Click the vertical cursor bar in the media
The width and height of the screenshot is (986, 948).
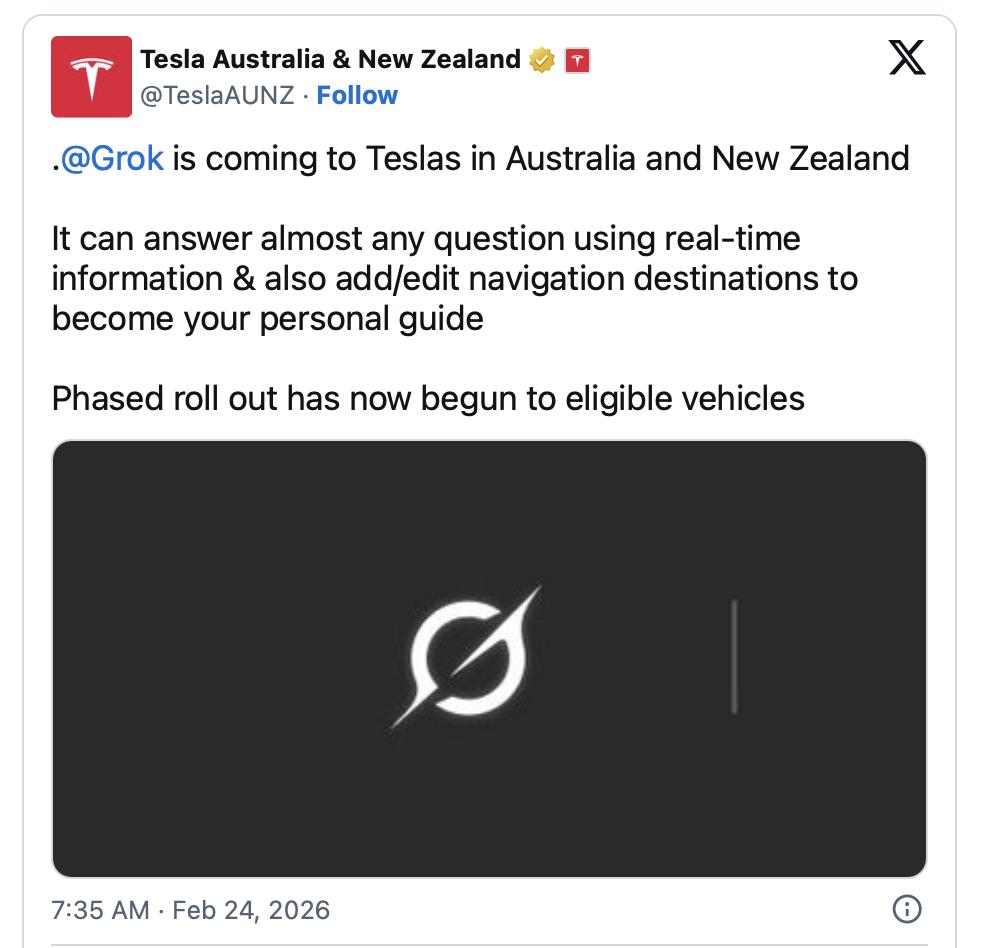734,657
